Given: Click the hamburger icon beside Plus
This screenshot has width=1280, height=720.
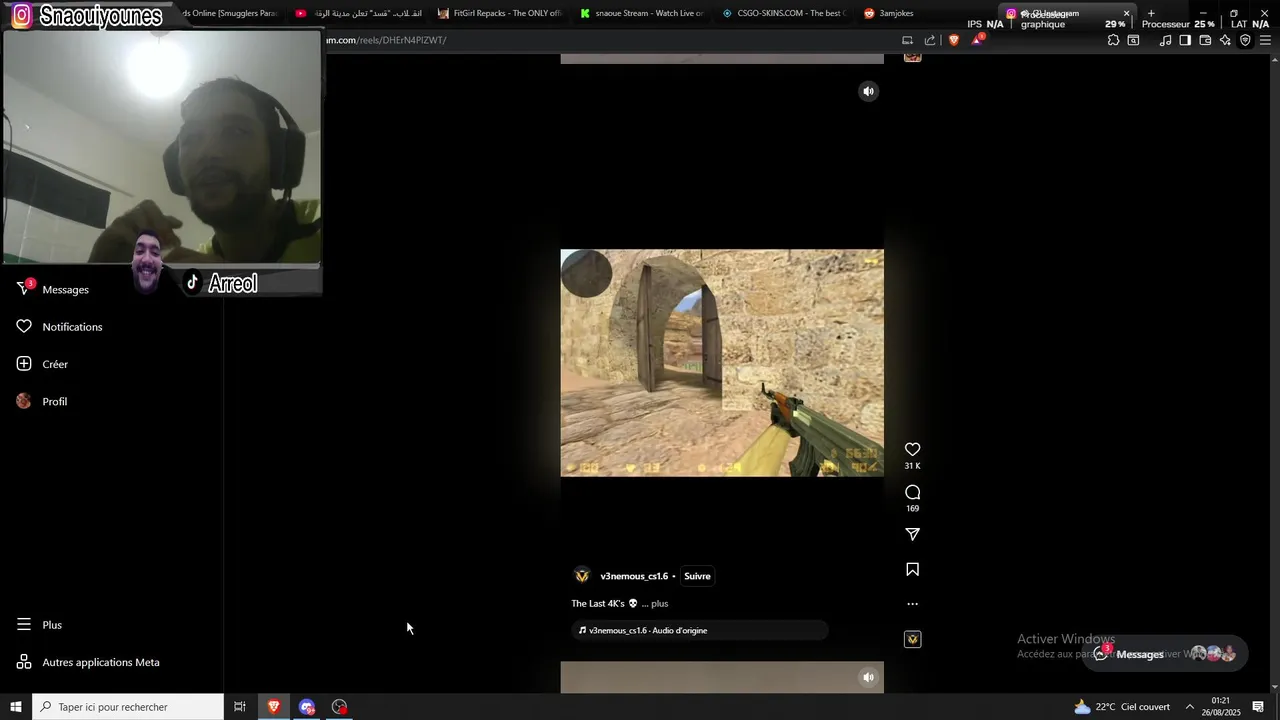Looking at the screenshot, I should 24,625.
